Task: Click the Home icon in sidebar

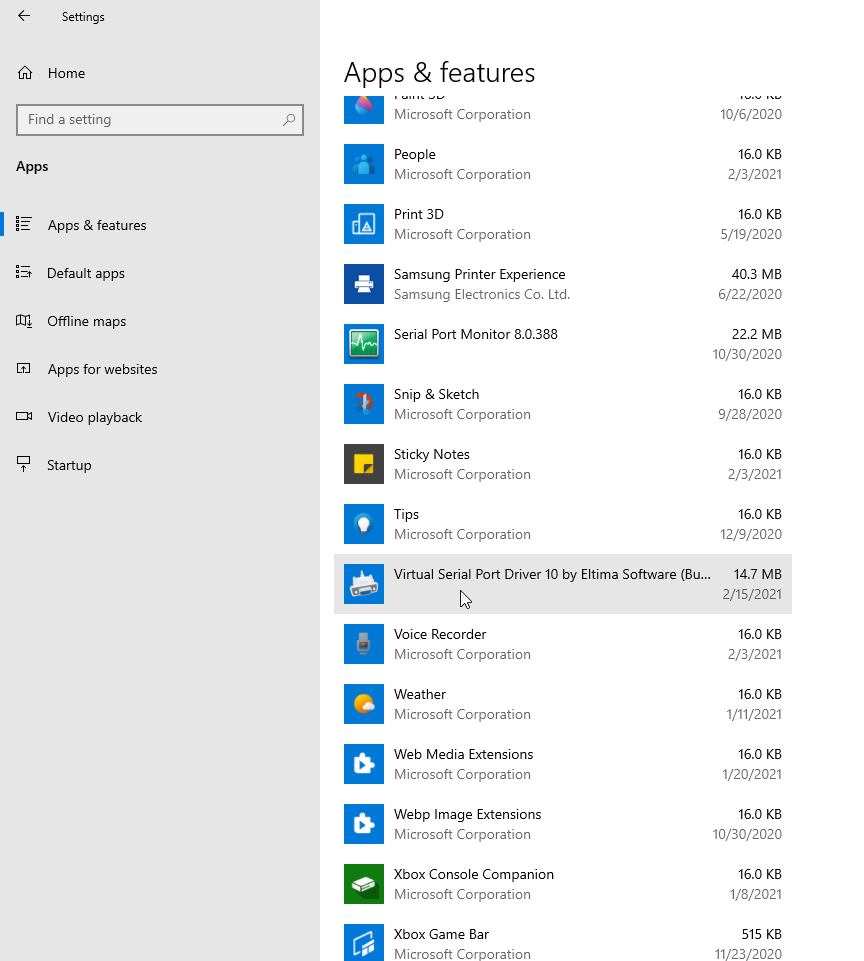Action: [25, 73]
